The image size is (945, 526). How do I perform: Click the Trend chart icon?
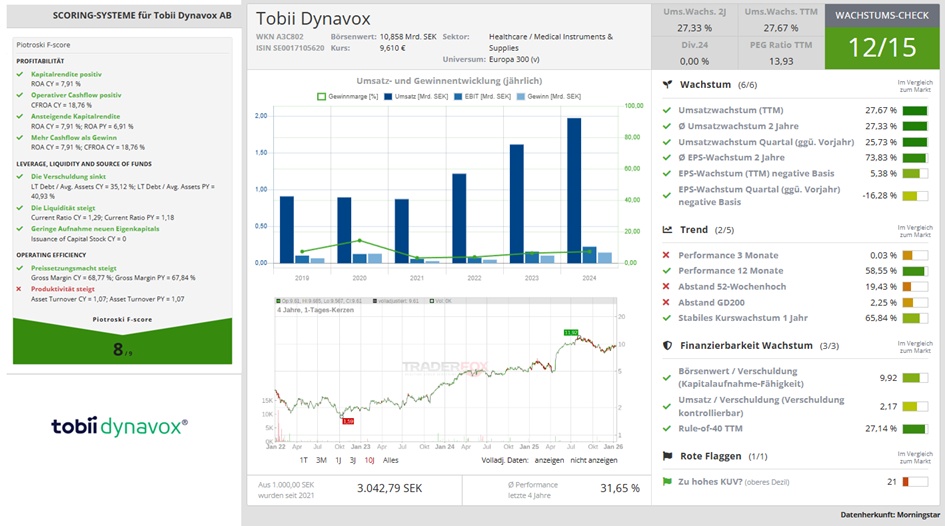tap(667, 230)
